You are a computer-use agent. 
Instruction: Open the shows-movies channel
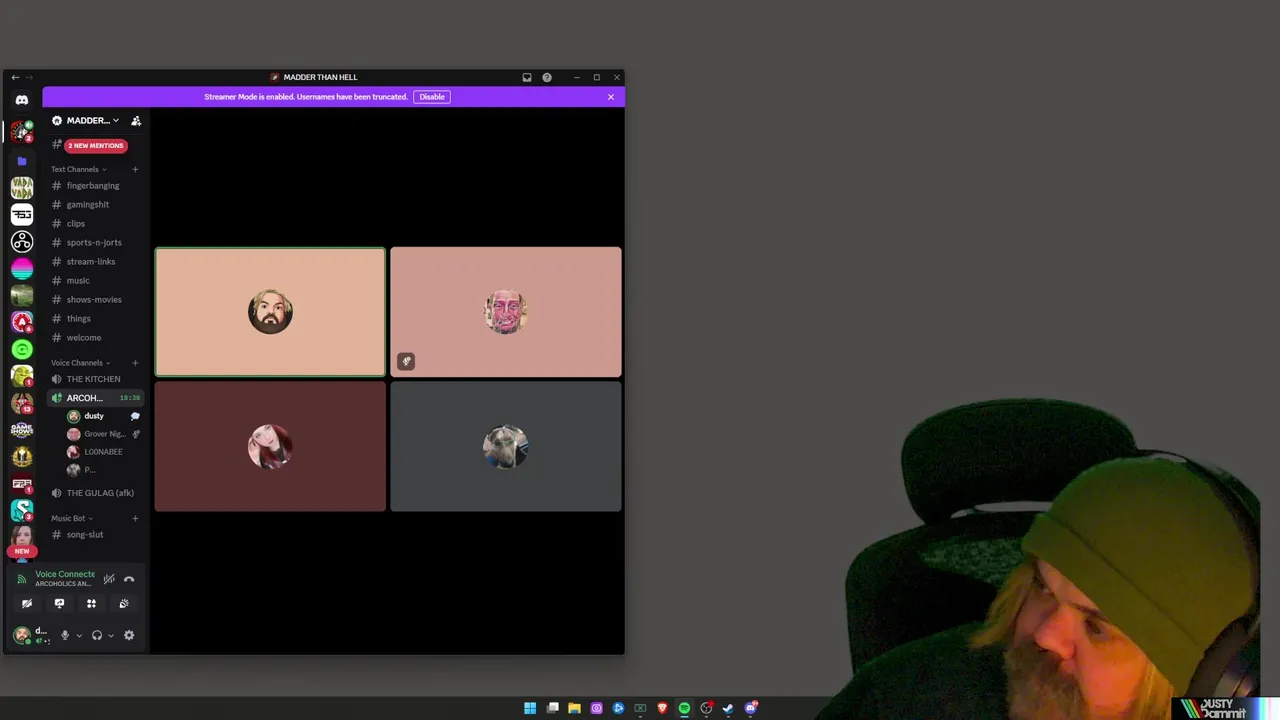[96, 300]
